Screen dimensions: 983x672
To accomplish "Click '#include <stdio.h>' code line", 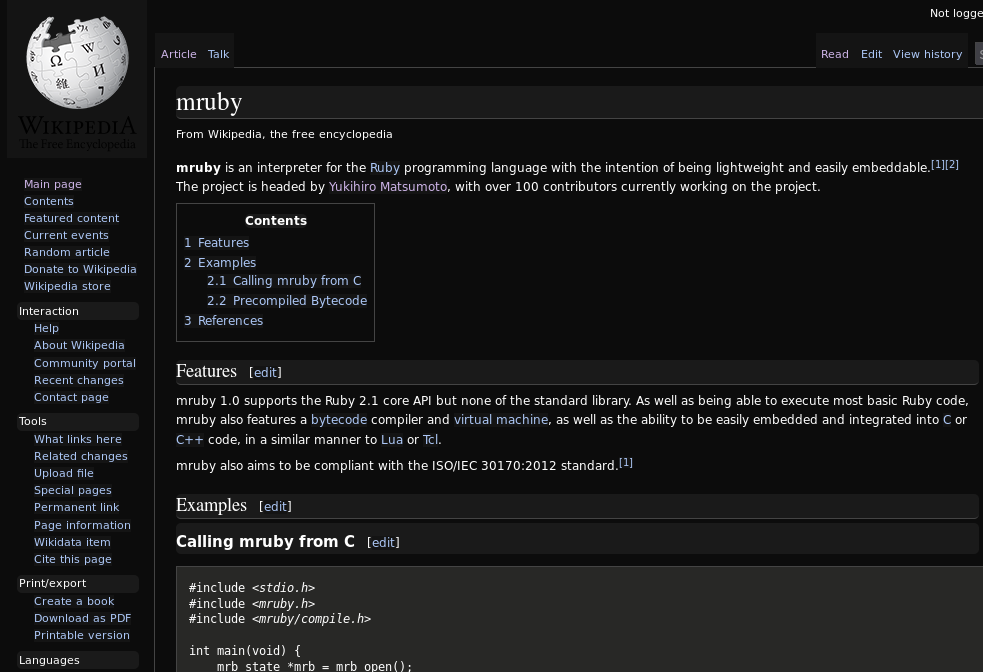I will (252, 588).
